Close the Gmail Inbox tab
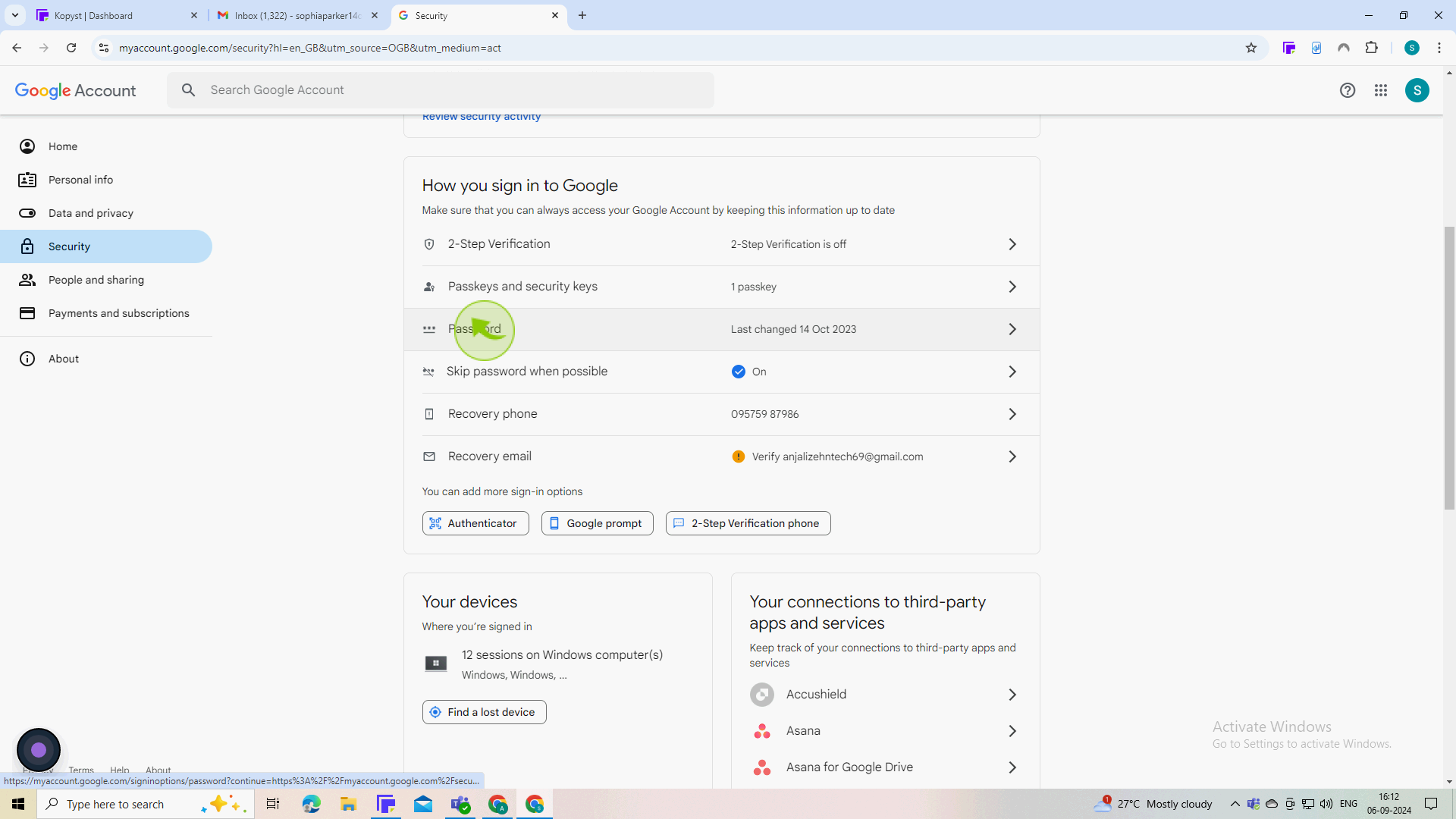The width and height of the screenshot is (1456, 819). pyautogui.click(x=375, y=15)
